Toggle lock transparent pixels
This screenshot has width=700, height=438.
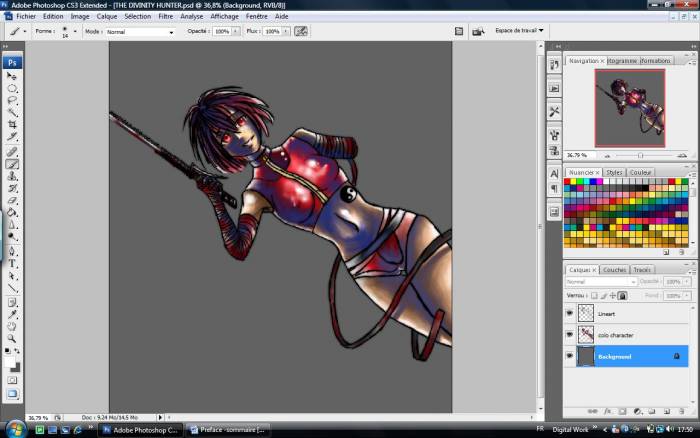pos(594,296)
